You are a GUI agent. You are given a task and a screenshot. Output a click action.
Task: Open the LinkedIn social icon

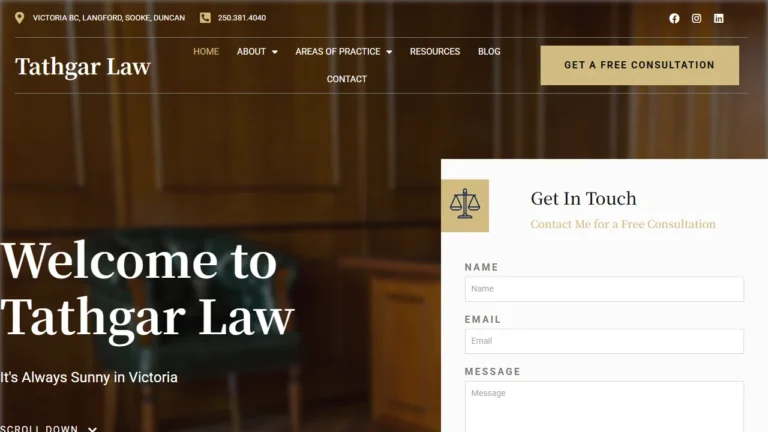tap(719, 18)
